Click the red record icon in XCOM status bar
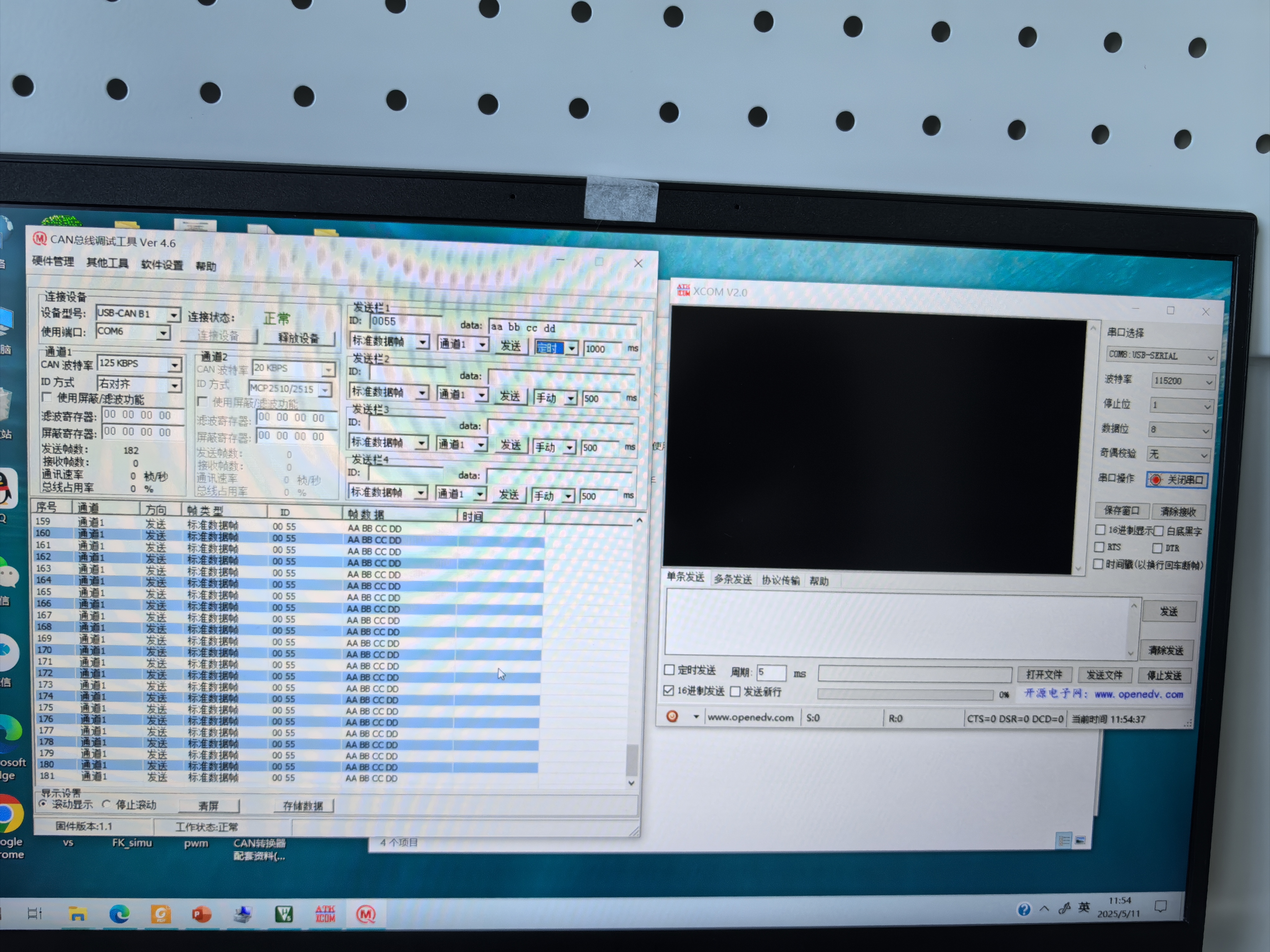Viewport: 1270px width, 952px height. click(x=672, y=716)
